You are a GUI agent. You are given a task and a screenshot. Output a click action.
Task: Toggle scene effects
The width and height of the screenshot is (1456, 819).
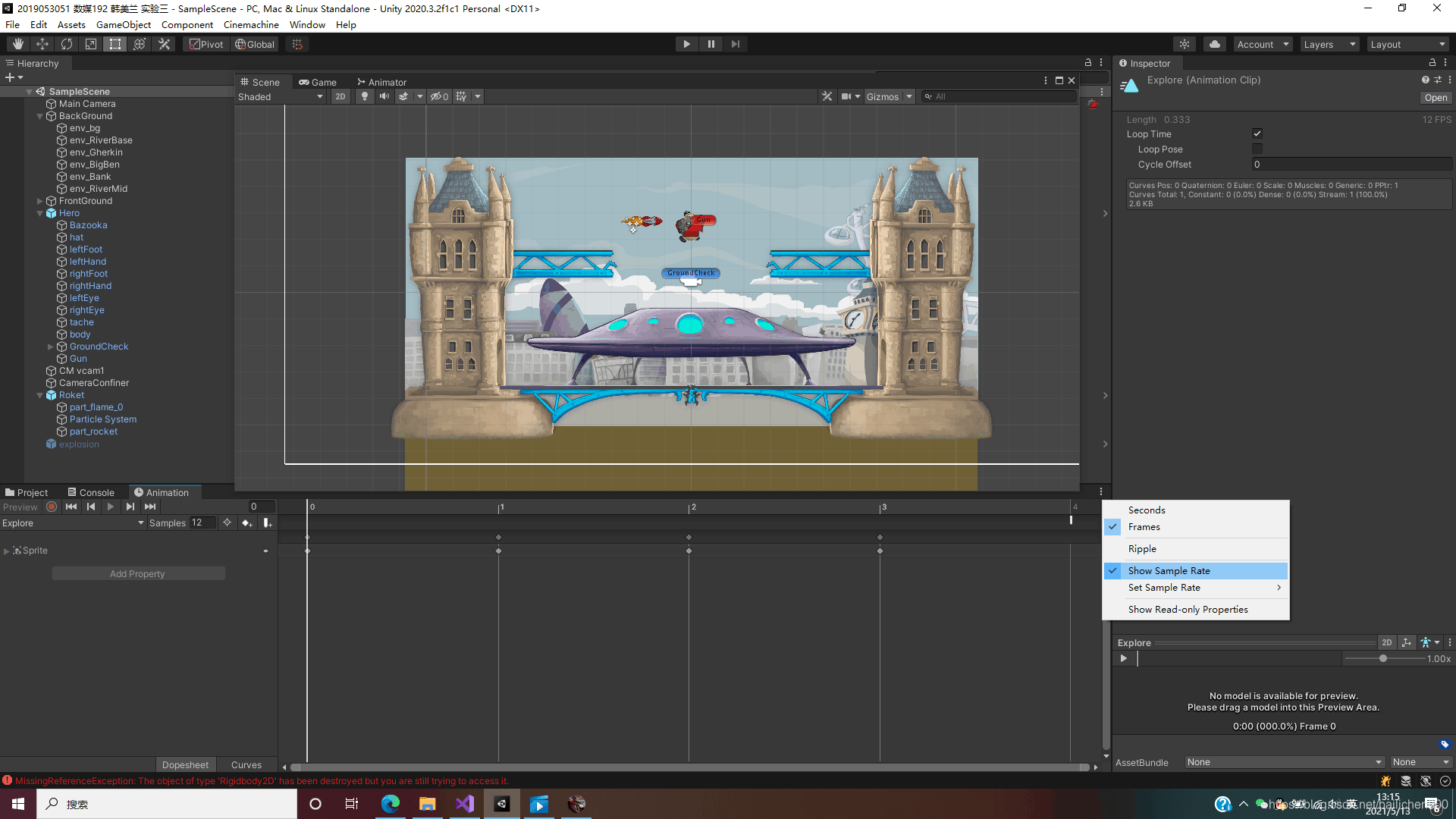point(404,96)
